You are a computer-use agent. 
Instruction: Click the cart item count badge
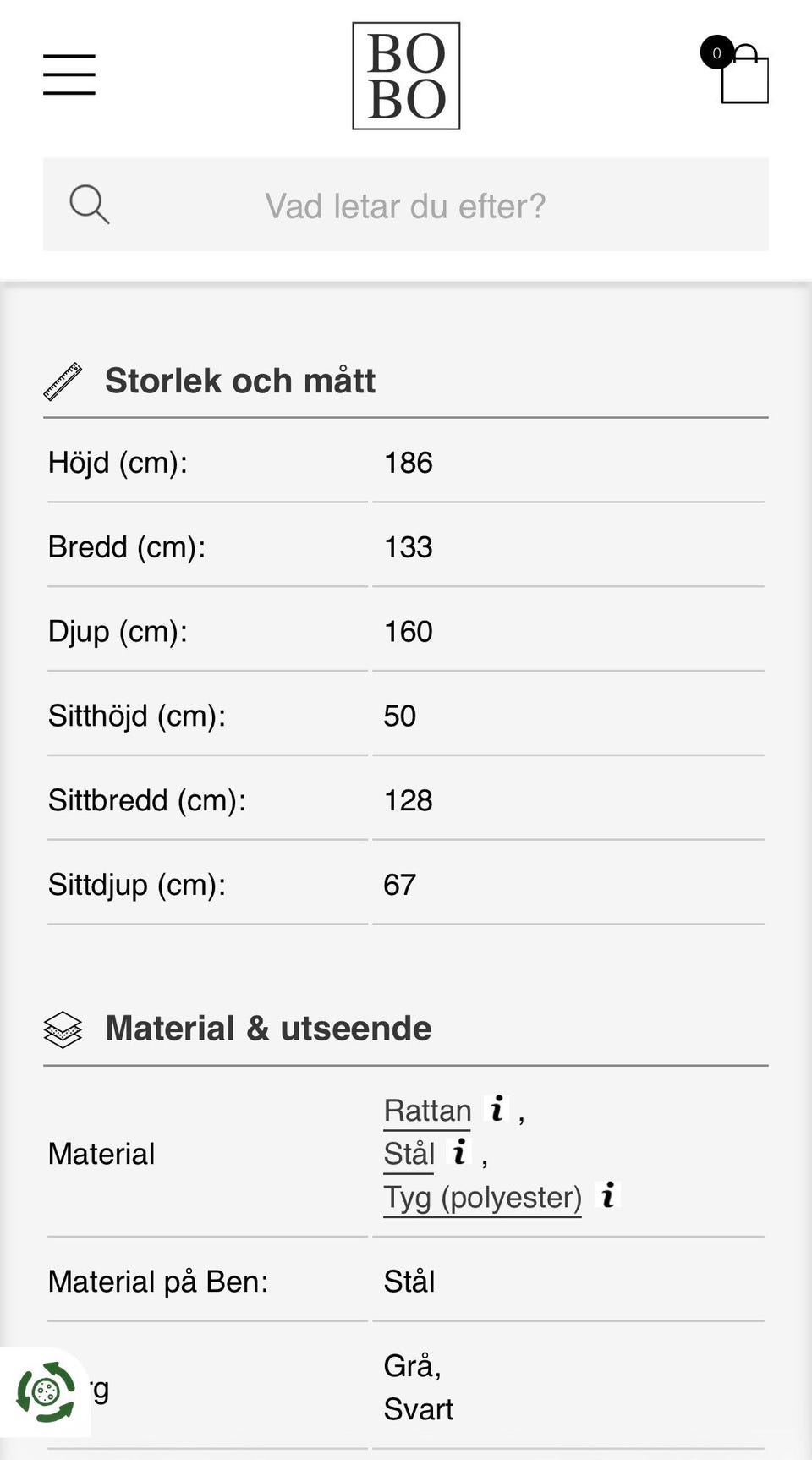click(716, 52)
